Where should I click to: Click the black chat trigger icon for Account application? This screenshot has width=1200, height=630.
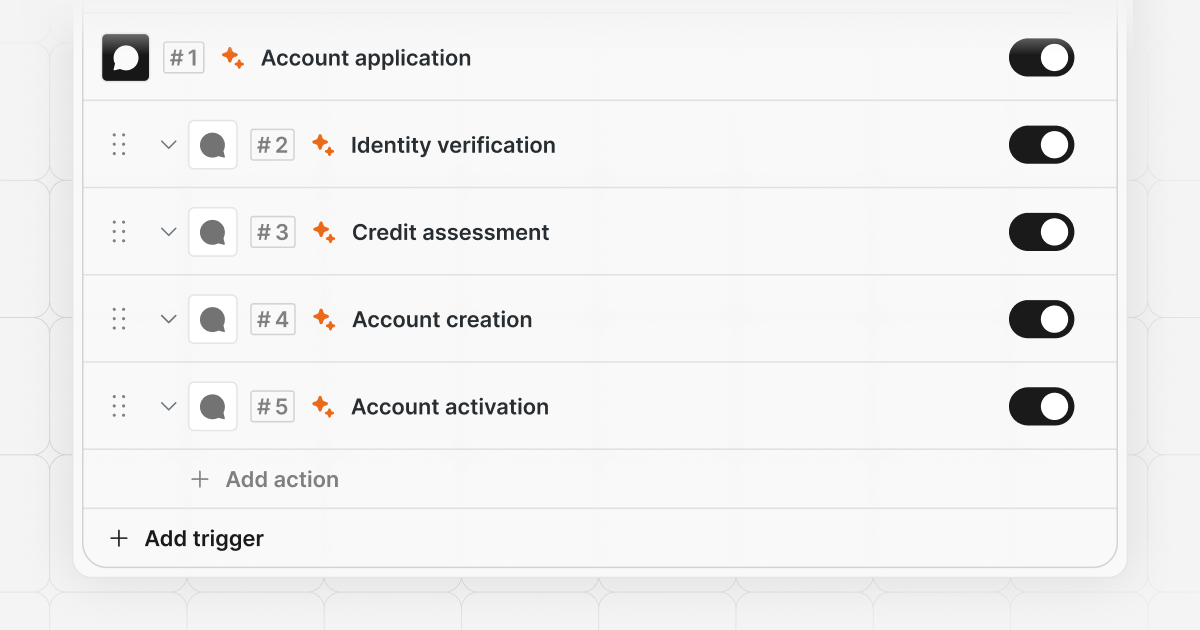pyautogui.click(x=126, y=58)
